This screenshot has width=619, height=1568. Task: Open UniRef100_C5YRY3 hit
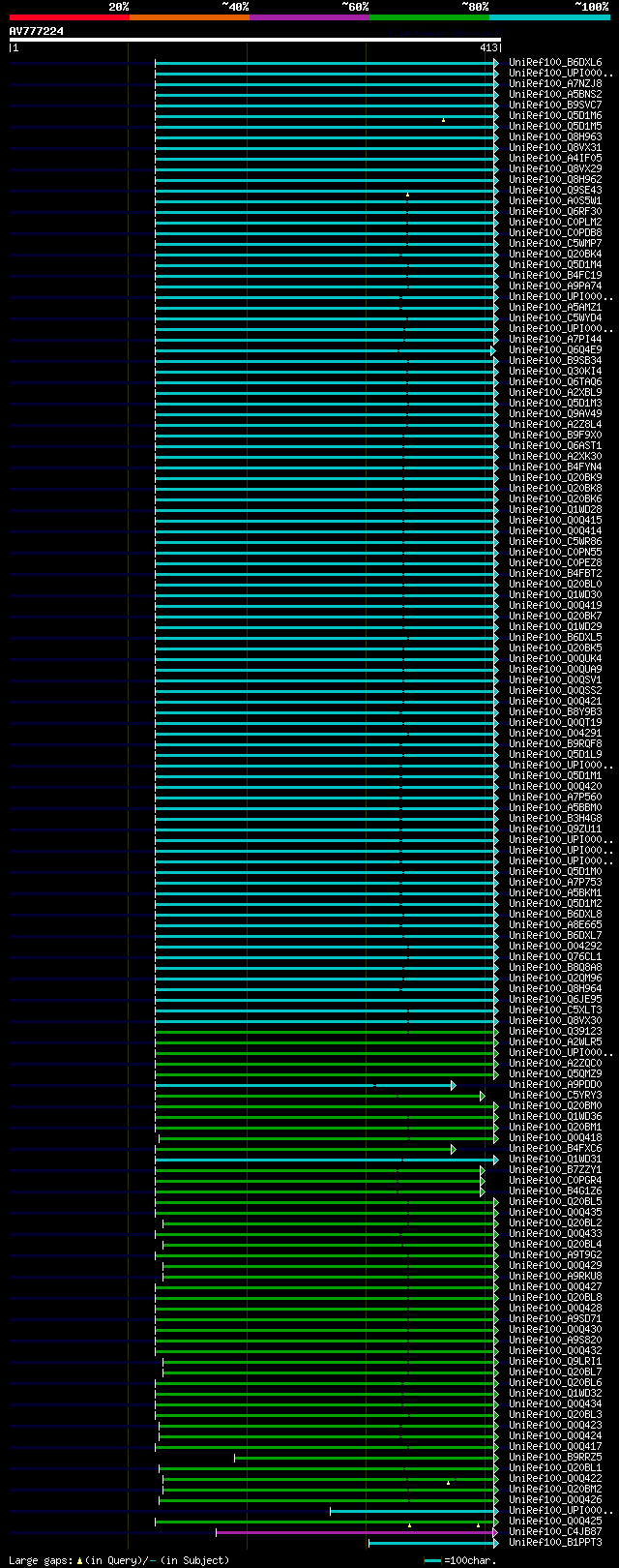click(x=555, y=1096)
